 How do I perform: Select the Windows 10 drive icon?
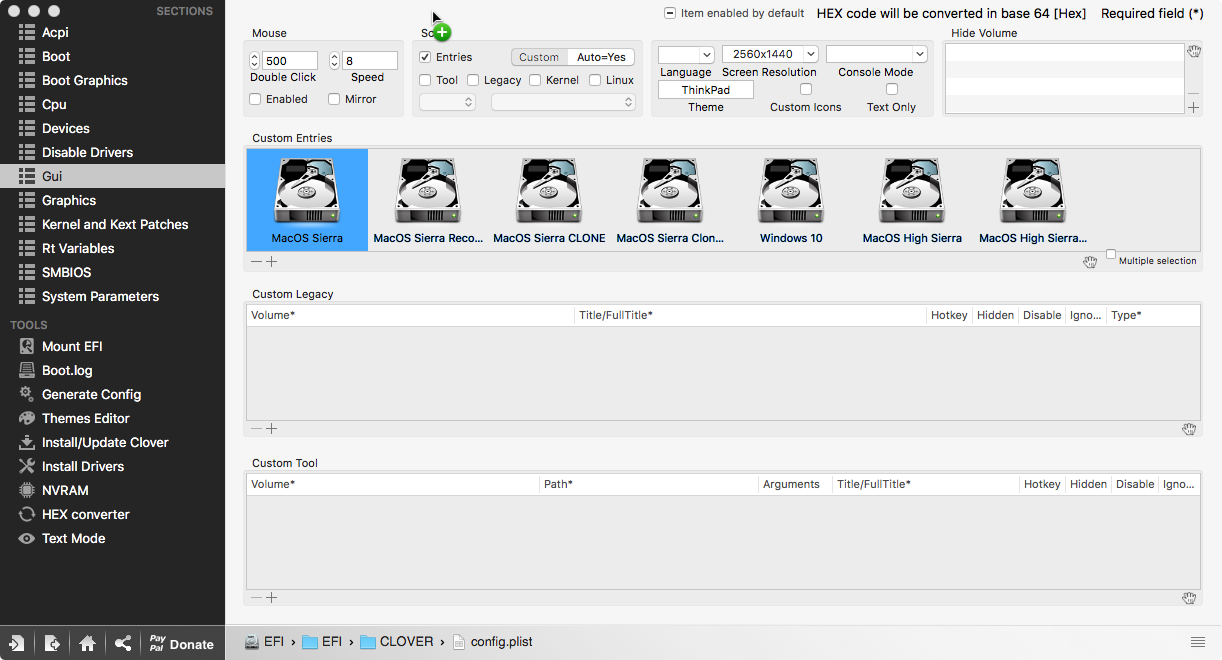coord(791,191)
